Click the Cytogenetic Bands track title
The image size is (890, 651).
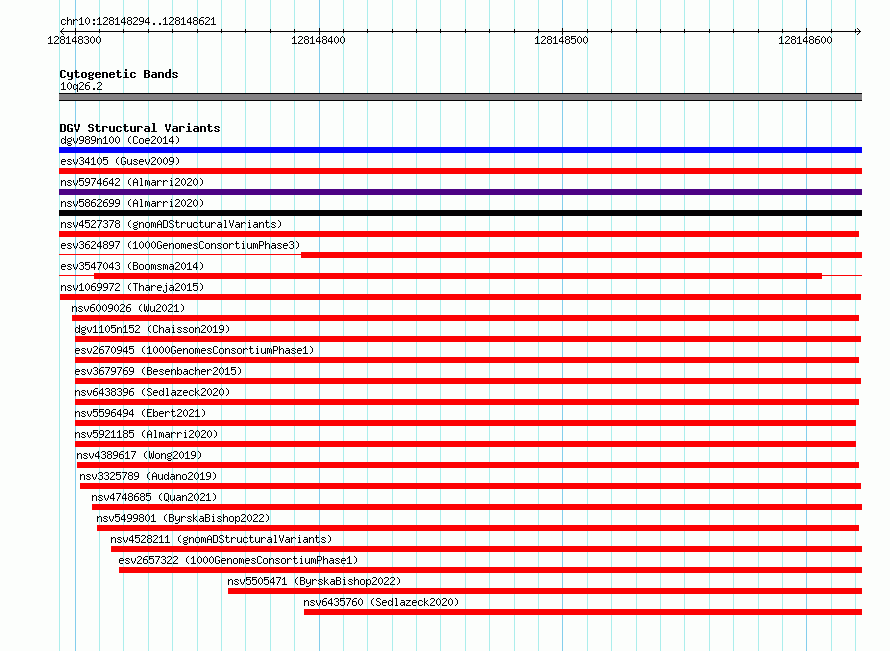click(x=119, y=74)
